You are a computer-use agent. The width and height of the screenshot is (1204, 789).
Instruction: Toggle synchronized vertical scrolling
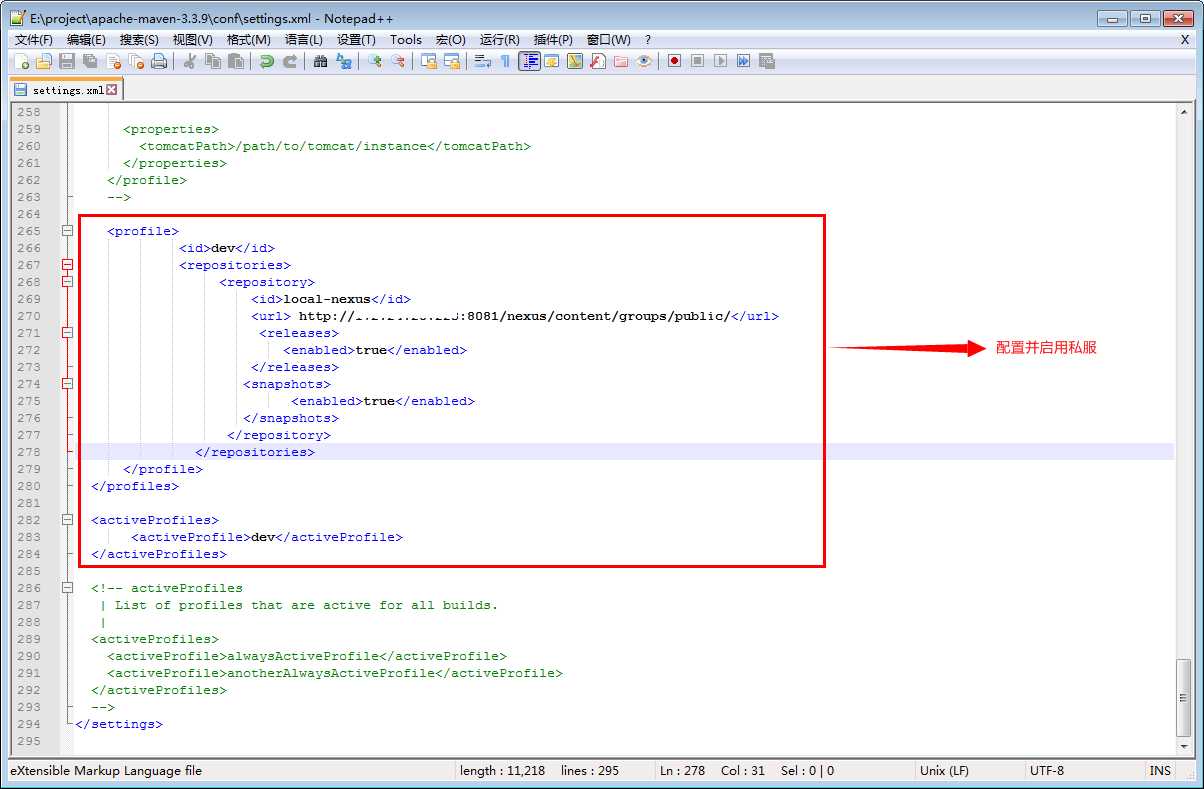coord(429,61)
